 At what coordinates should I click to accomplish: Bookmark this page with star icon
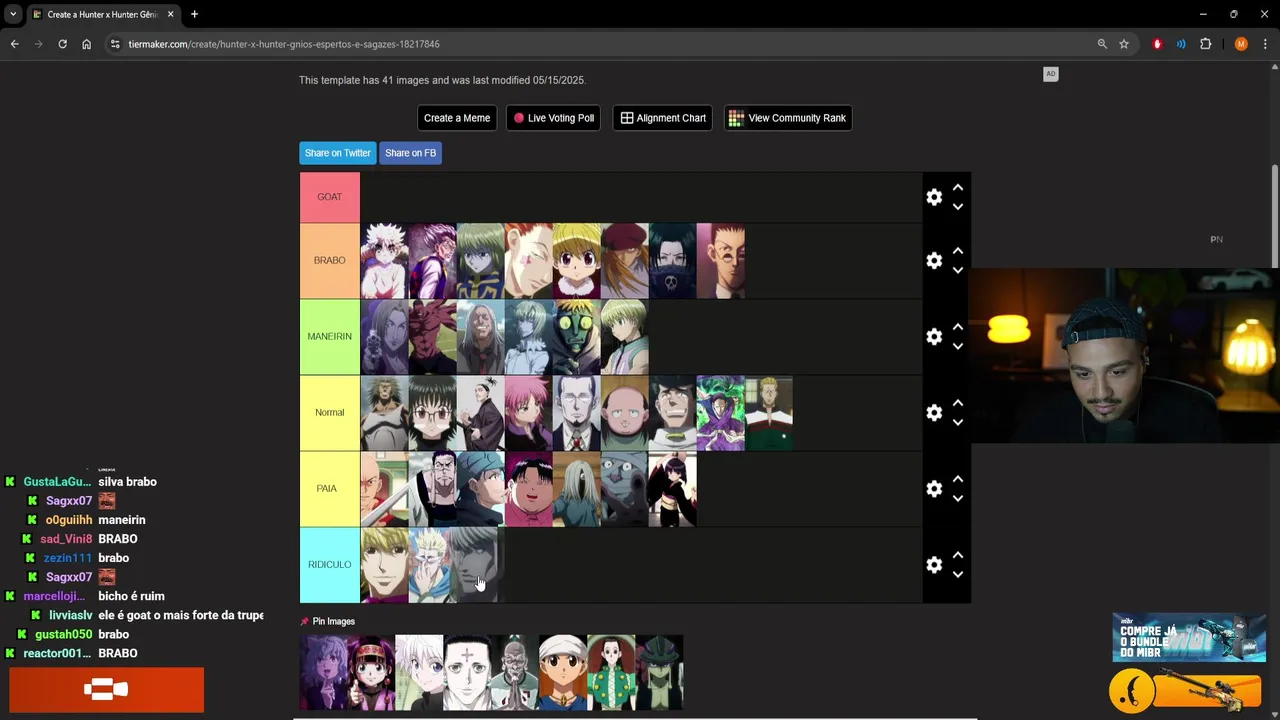(x=1124, y=44)
